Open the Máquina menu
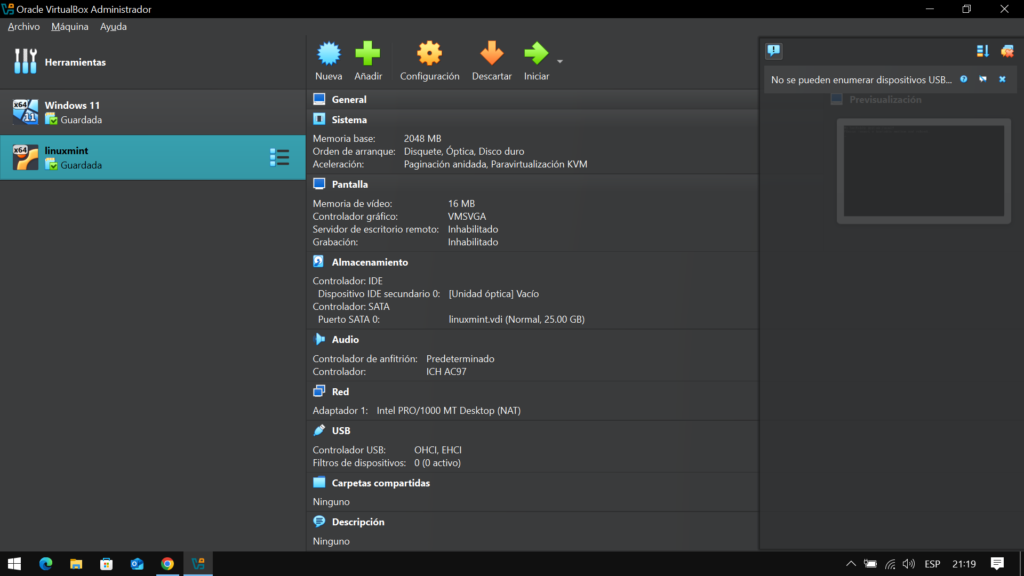The image size is (1024, 576). click(x=70, y=27)
